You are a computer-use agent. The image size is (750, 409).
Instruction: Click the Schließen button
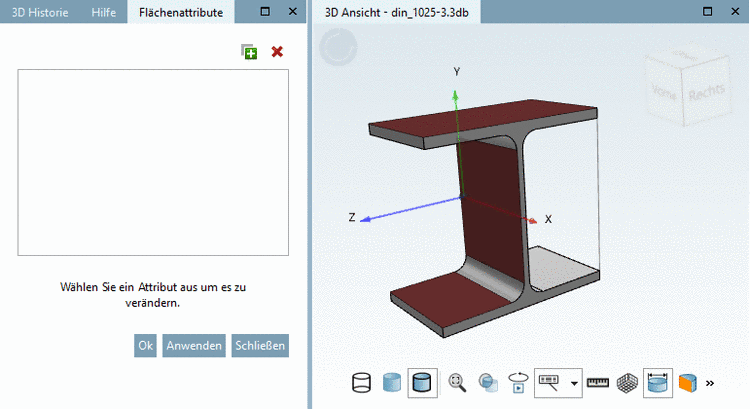click(x=260, y=345)
